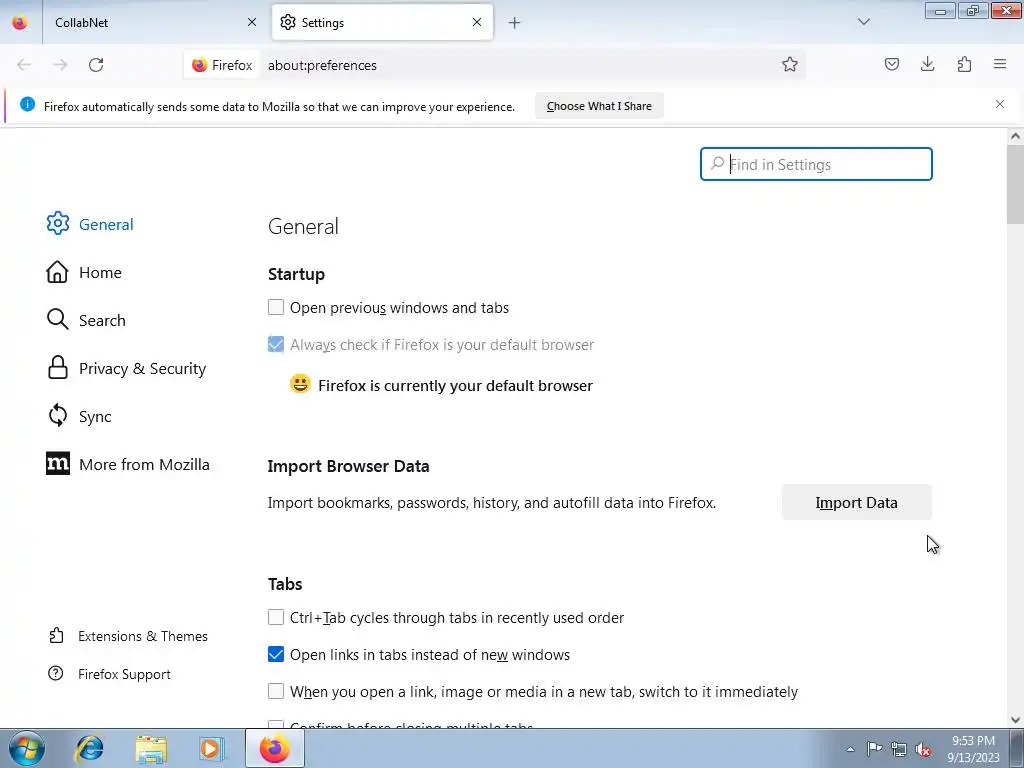Image resolution: width=1024 pixels, height=768 pixels.
Task: Click the Firefox identity icon in address bar
Action: point(222,65)
